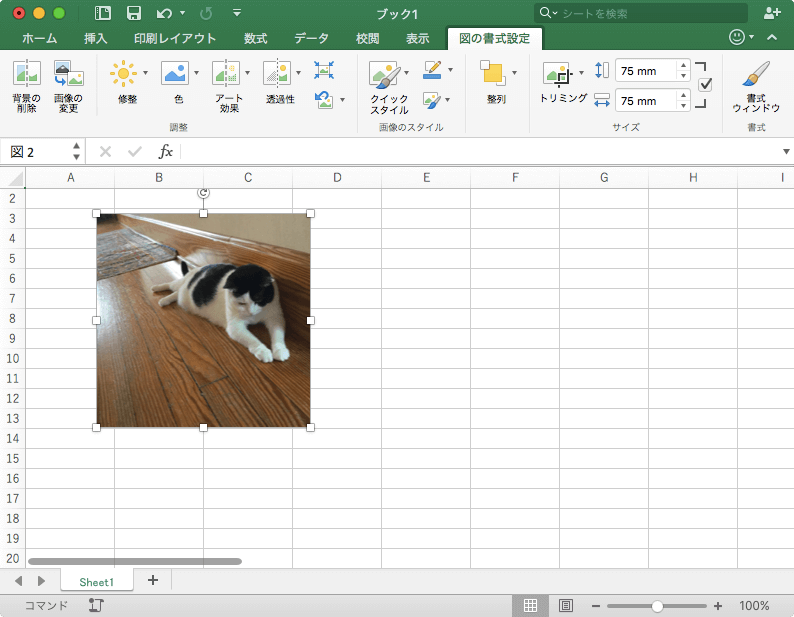Expand the Transparency (透過性) dropdown arrow
Viewport: 794px width, 617px height.
(298, 73)
